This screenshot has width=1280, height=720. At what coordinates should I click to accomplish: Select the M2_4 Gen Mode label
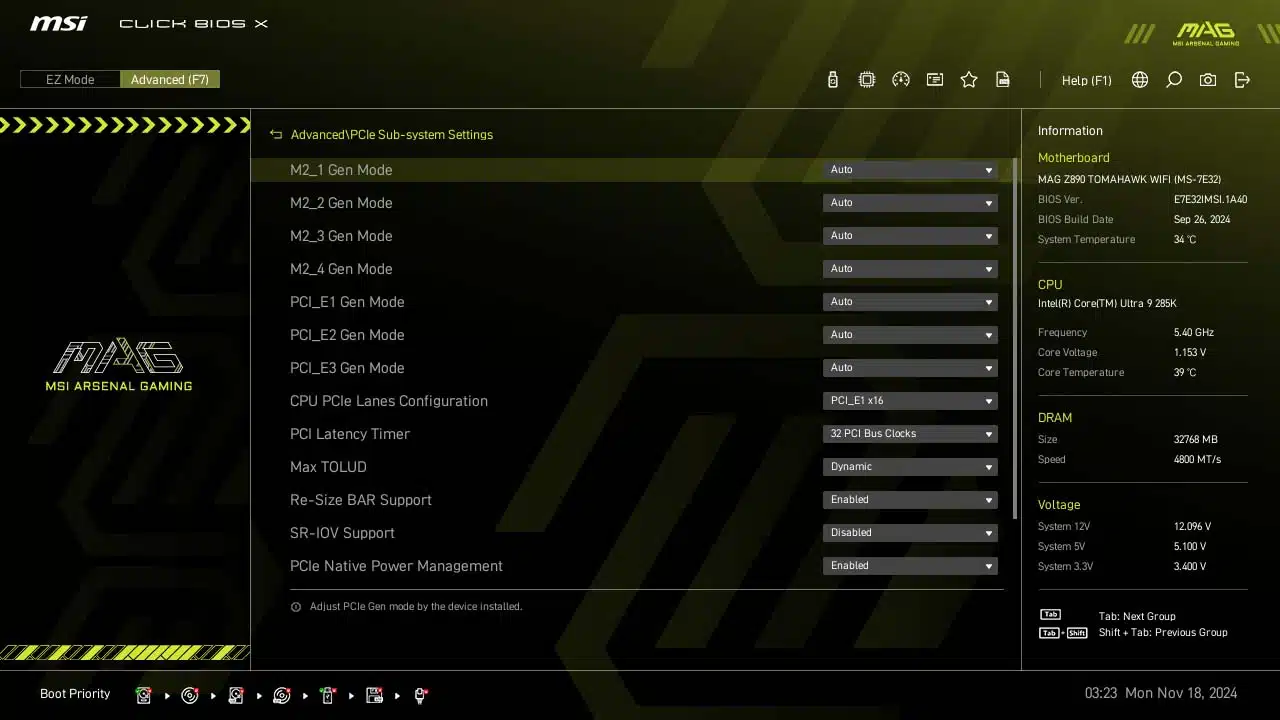point(341,269)
